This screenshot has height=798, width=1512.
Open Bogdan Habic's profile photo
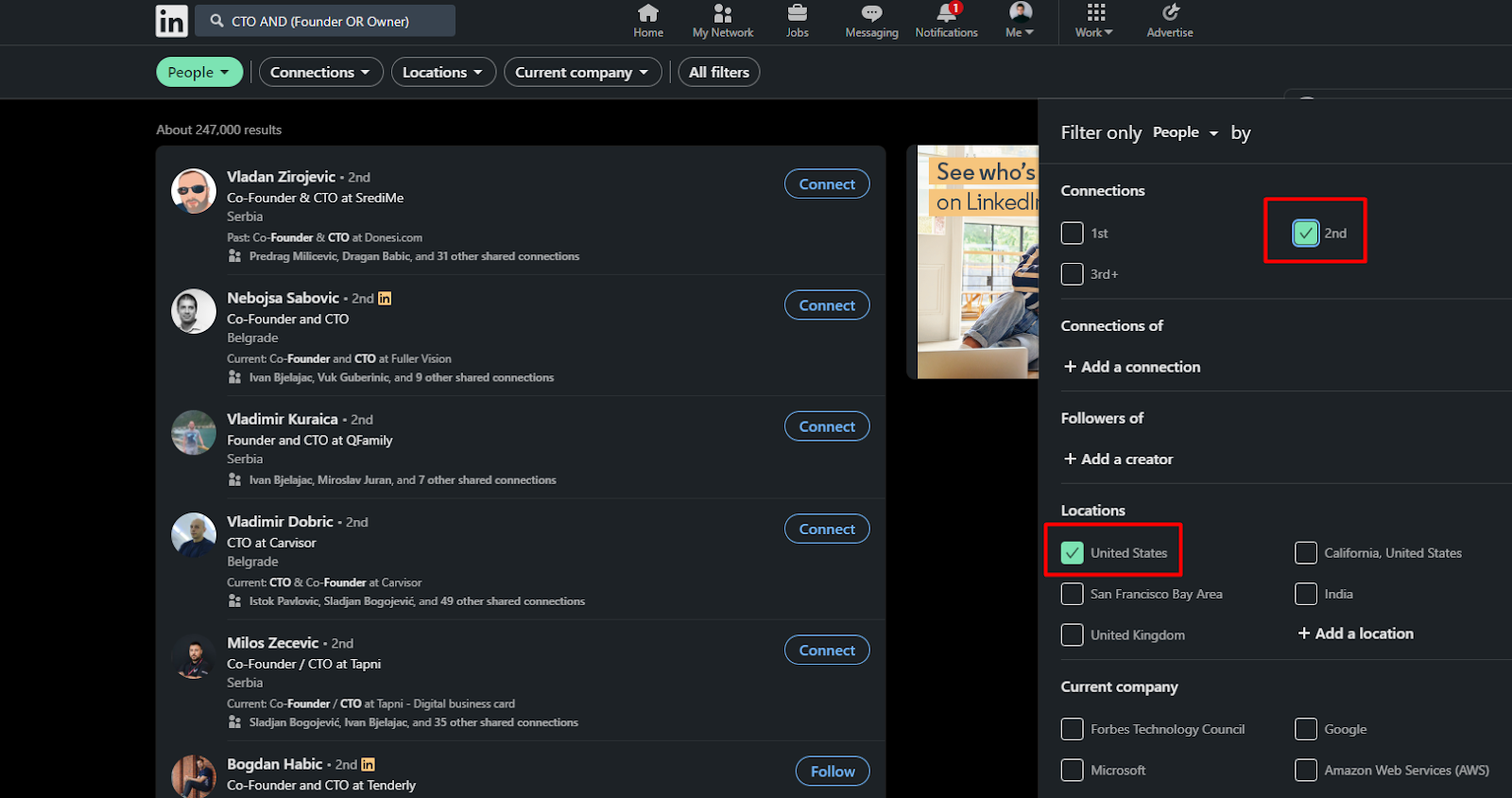[x=194, y=776]
